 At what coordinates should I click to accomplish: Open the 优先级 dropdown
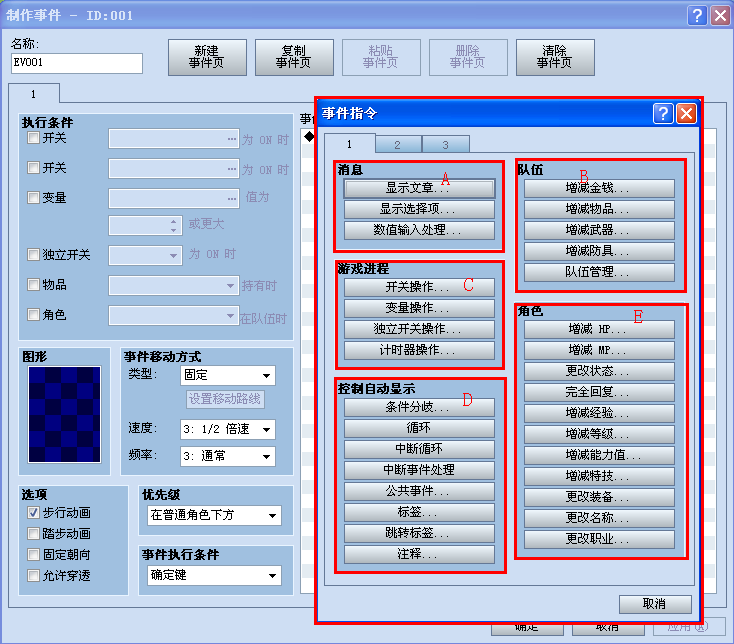214,515
